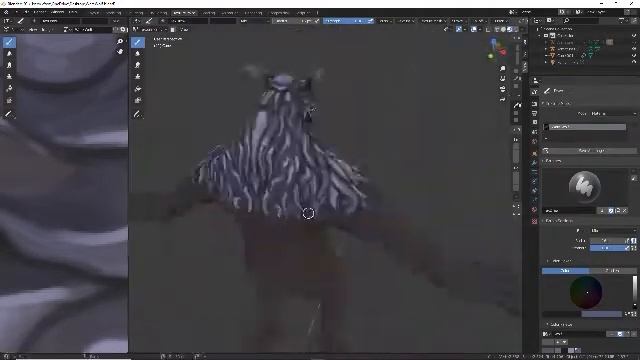Select the Mask tool in the image editor
This screenshot has width=640, height=360.
[9, 100]
